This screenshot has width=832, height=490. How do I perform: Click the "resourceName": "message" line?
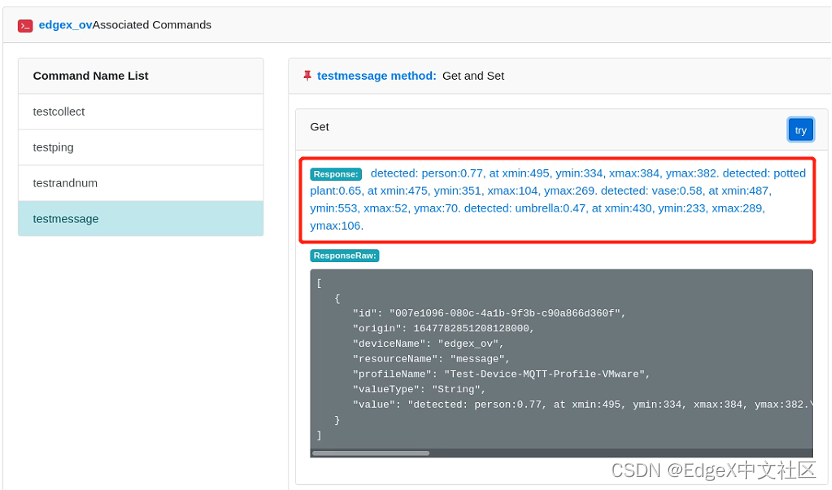click(431, 359)
